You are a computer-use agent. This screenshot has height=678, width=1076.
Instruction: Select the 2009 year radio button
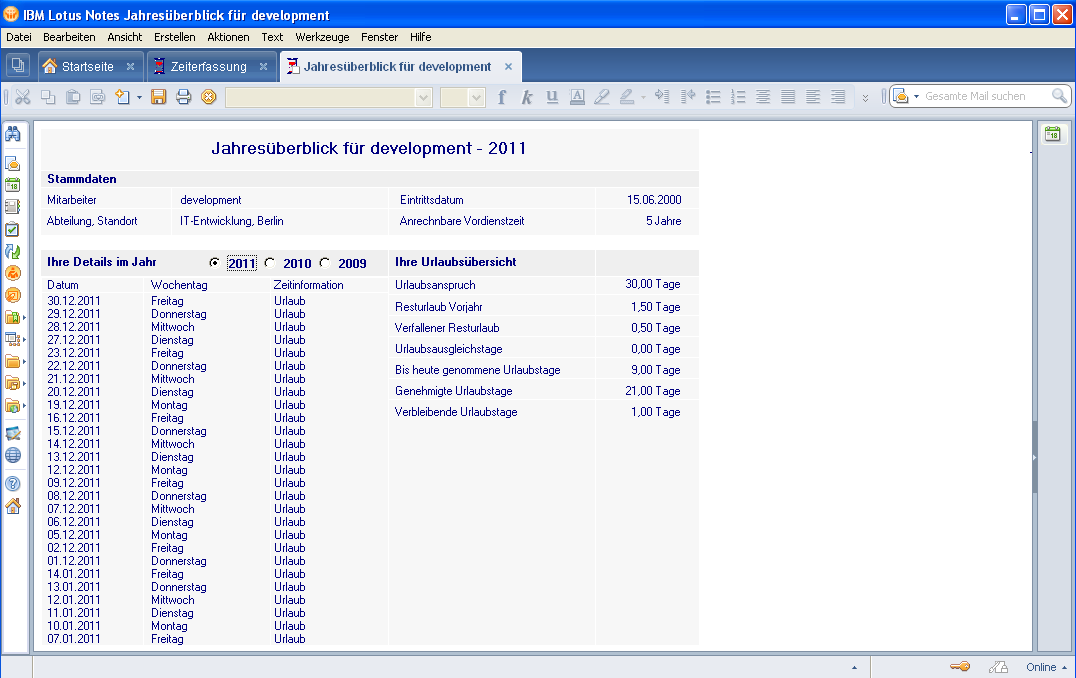325,262
